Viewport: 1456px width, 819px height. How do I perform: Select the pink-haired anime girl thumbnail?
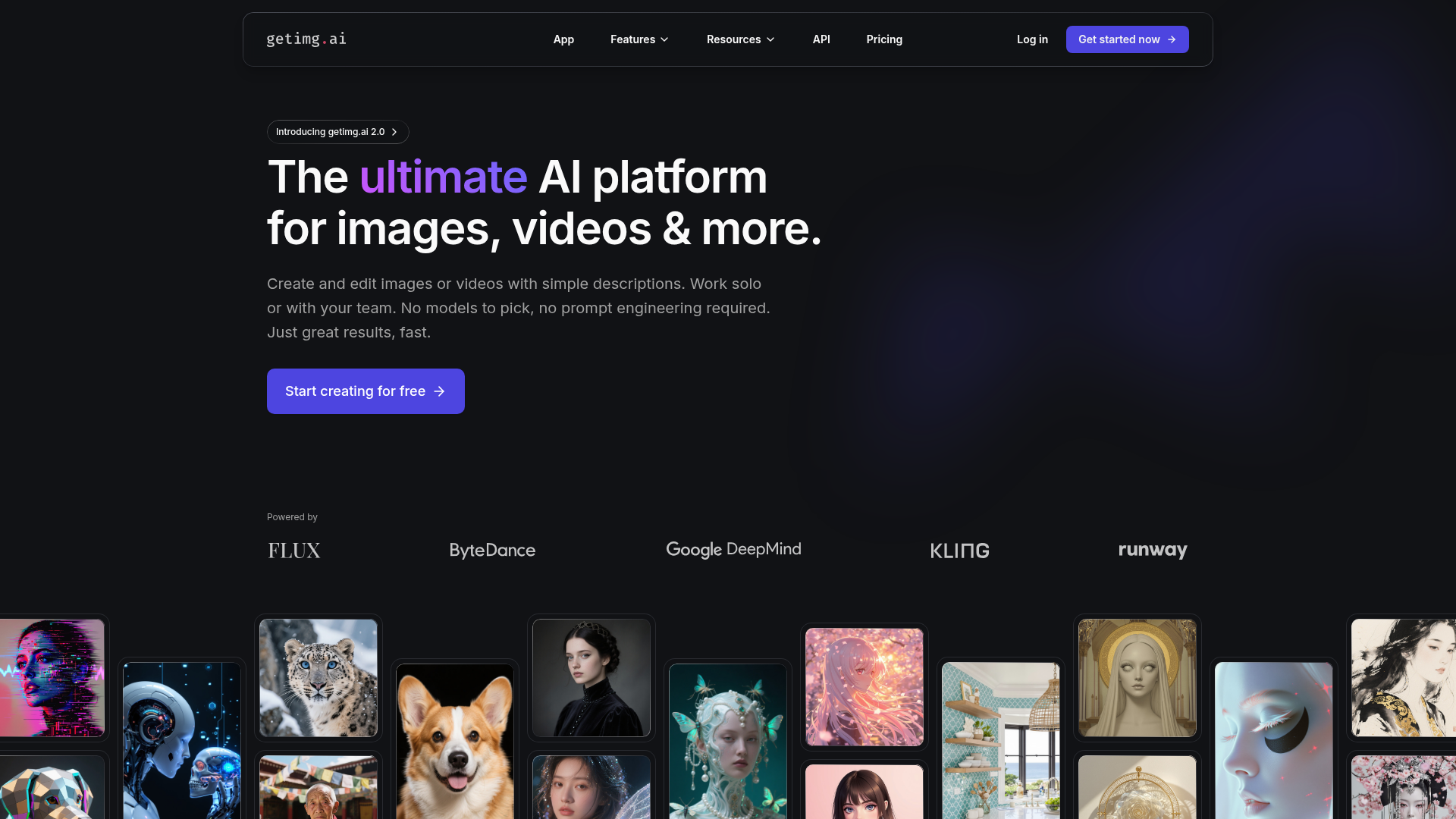coord(864,686)
